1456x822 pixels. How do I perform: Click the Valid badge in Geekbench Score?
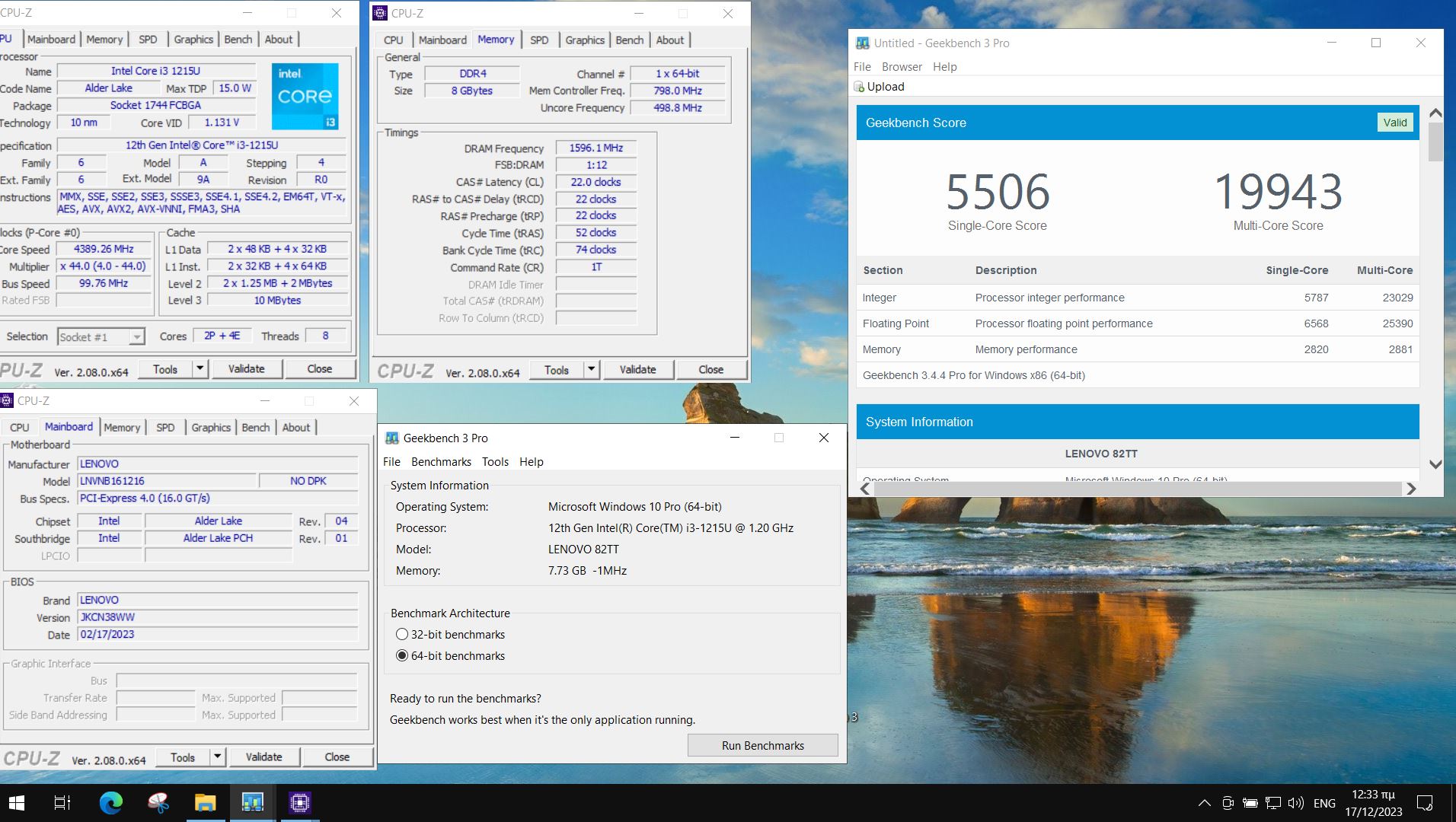[1395, 123]
